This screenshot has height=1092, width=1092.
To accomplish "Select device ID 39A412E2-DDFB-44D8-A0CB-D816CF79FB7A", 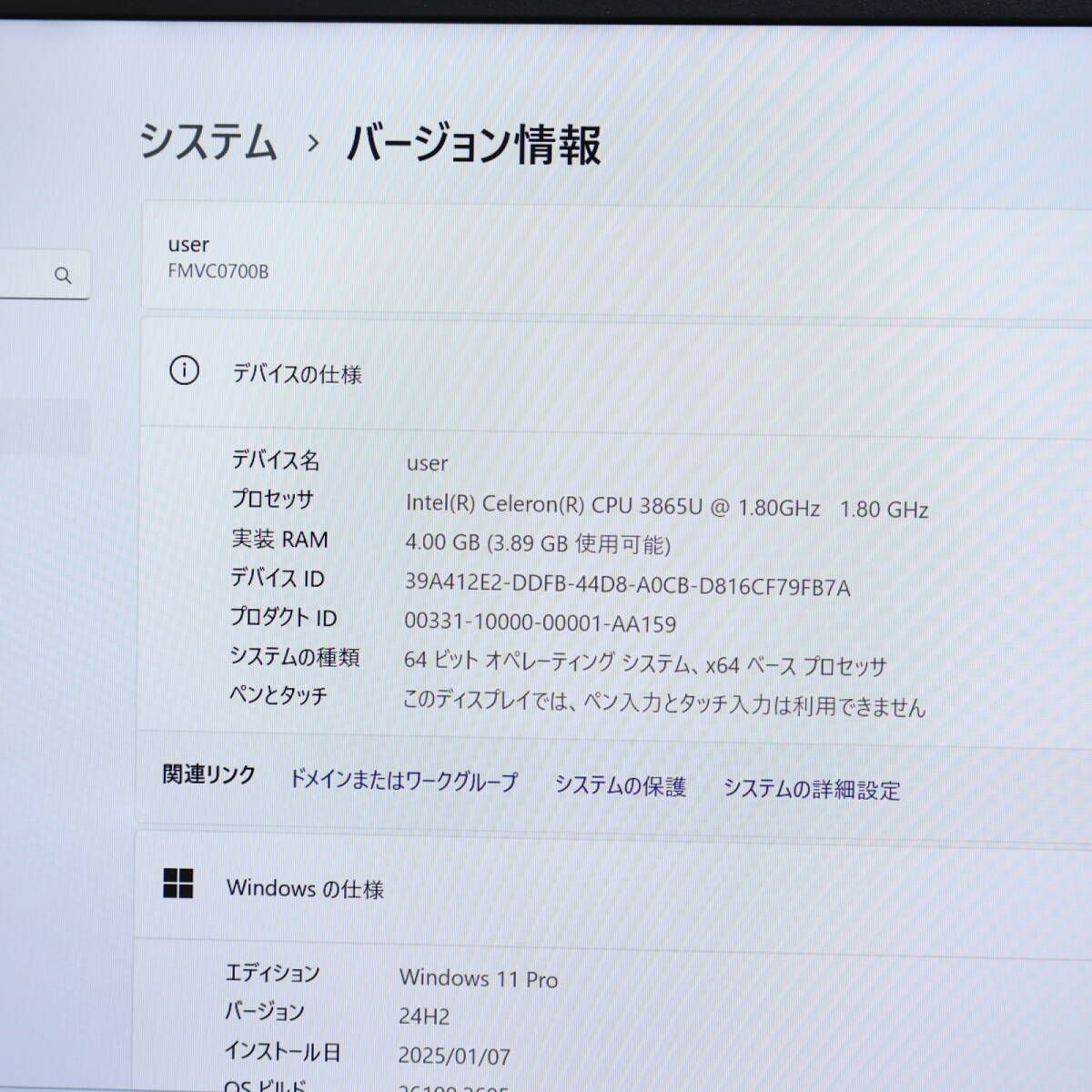I will click(628, 585).
